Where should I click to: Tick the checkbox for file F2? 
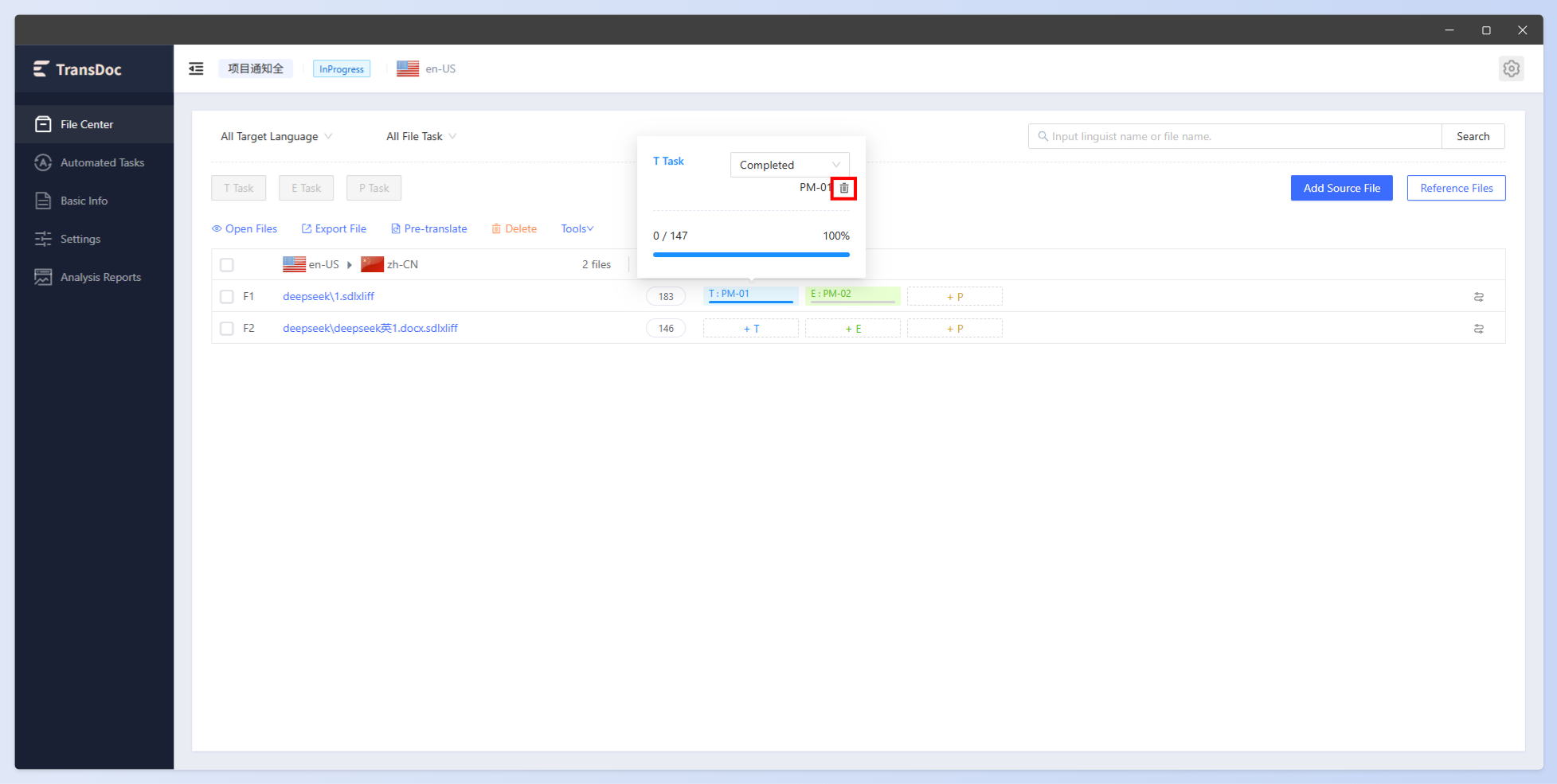click(x=227, y=329)
